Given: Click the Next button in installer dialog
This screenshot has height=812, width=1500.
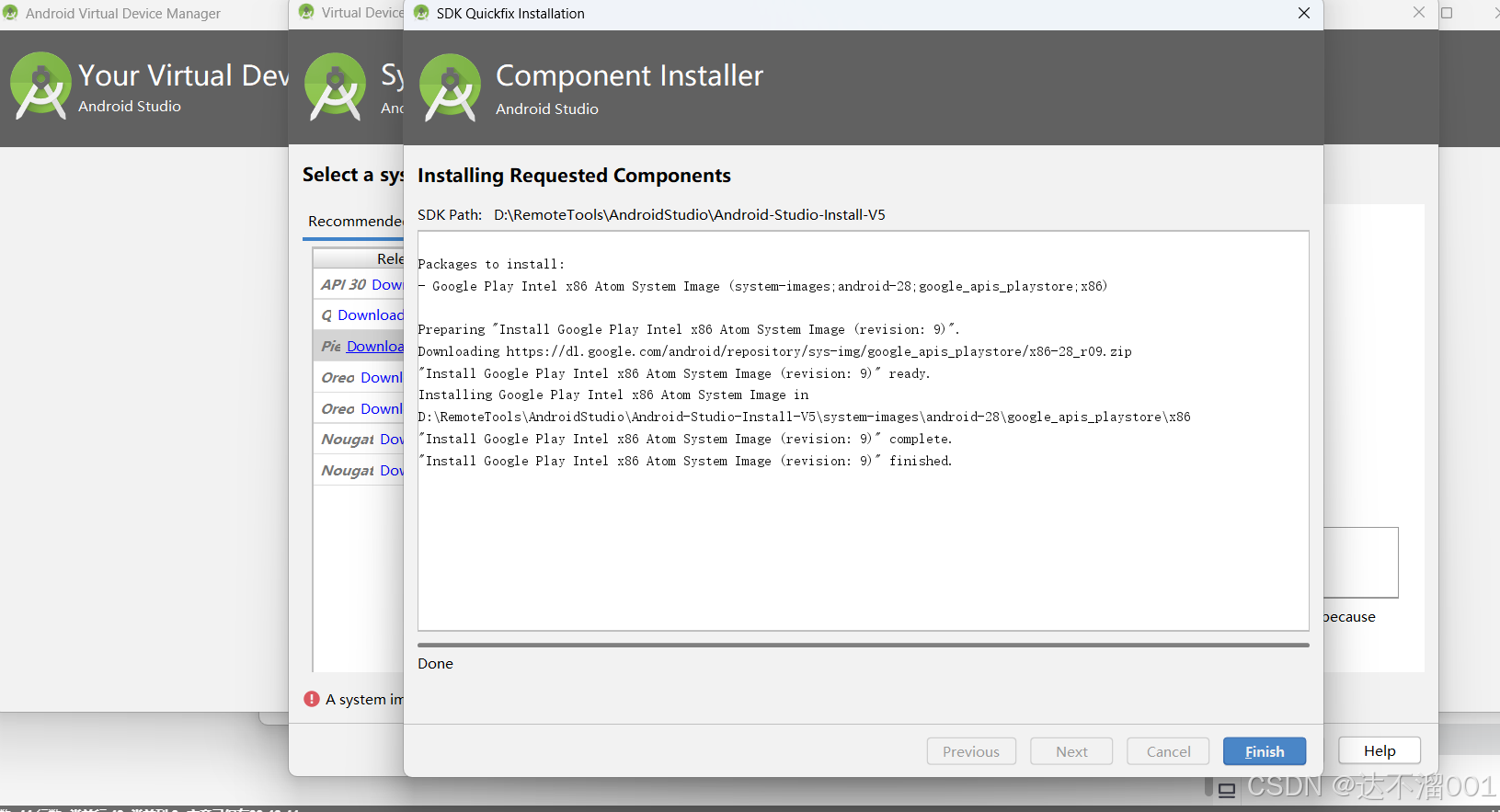Looking at the screenshot, I should [x=1071, y=751].
